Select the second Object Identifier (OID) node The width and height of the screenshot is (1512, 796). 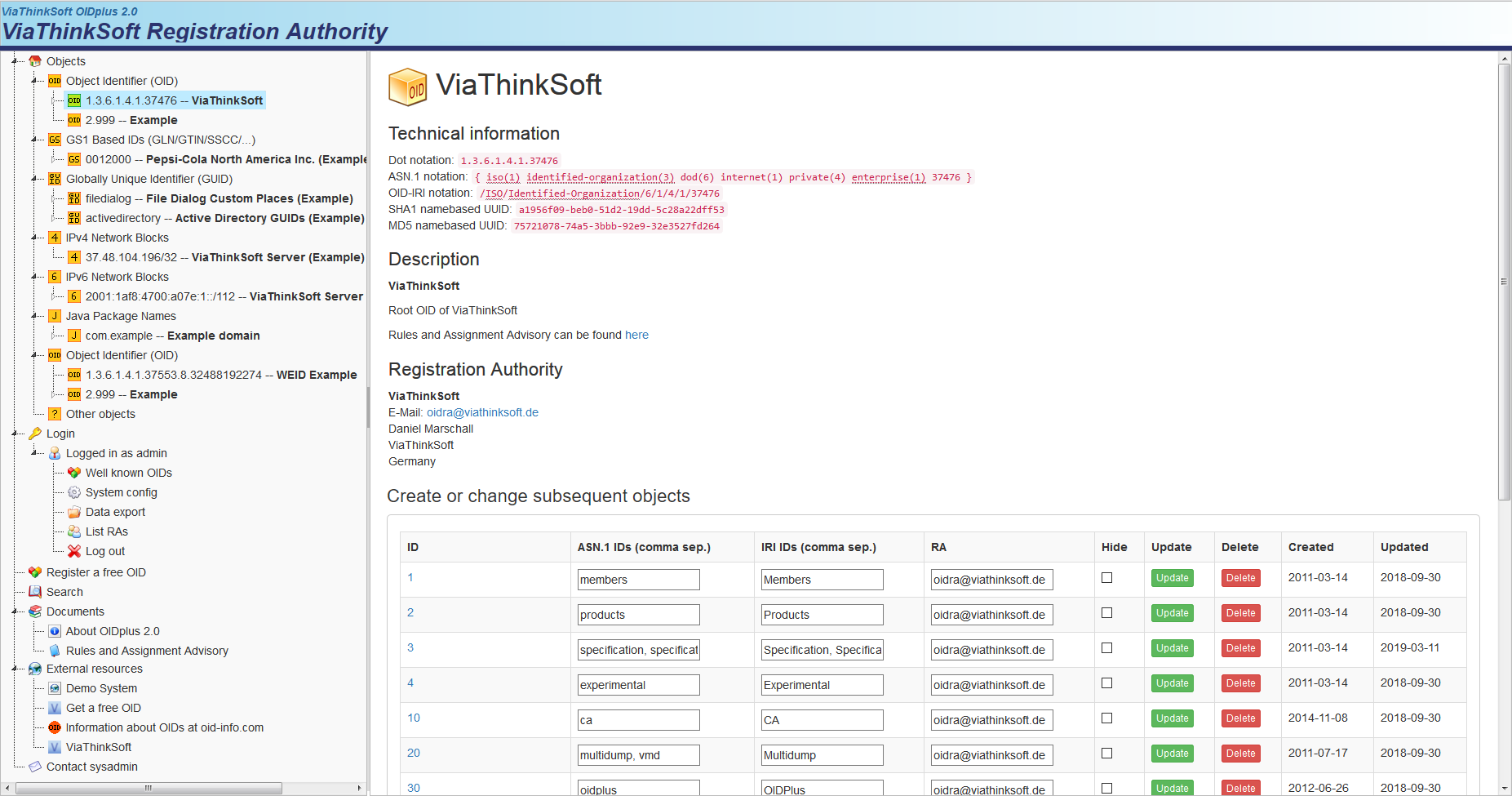pos(122,355)
